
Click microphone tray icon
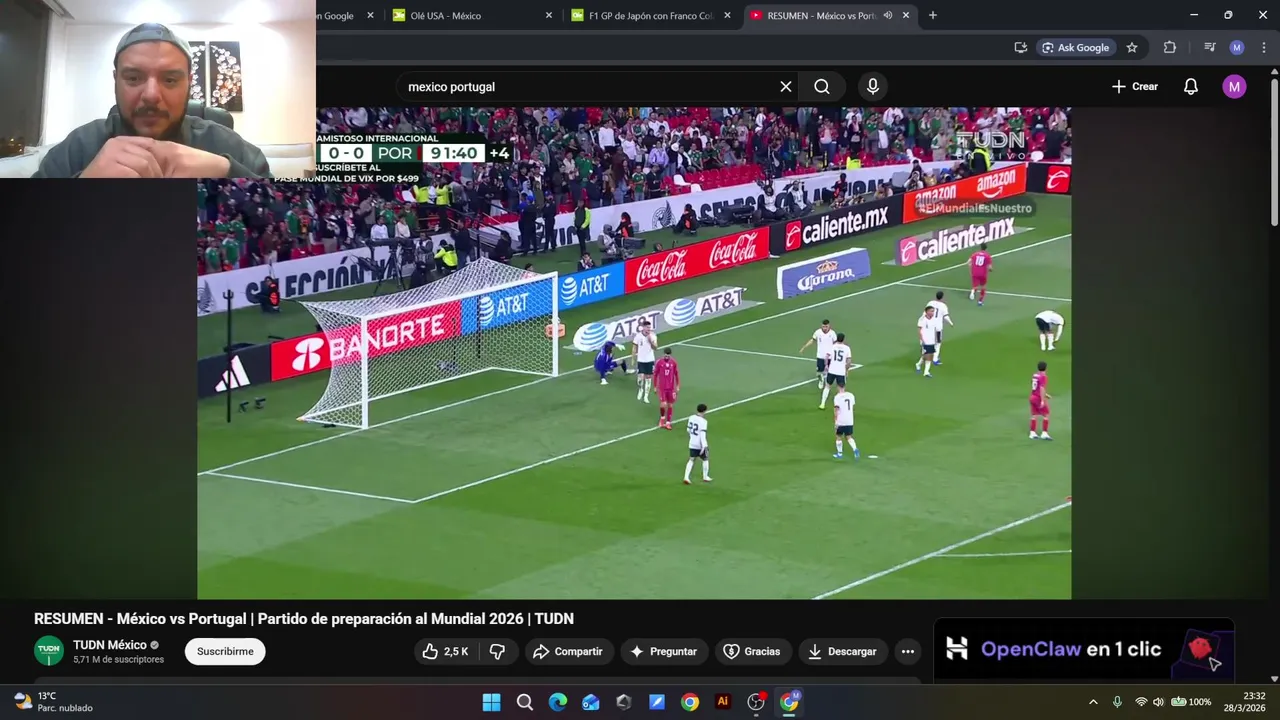1117,702
